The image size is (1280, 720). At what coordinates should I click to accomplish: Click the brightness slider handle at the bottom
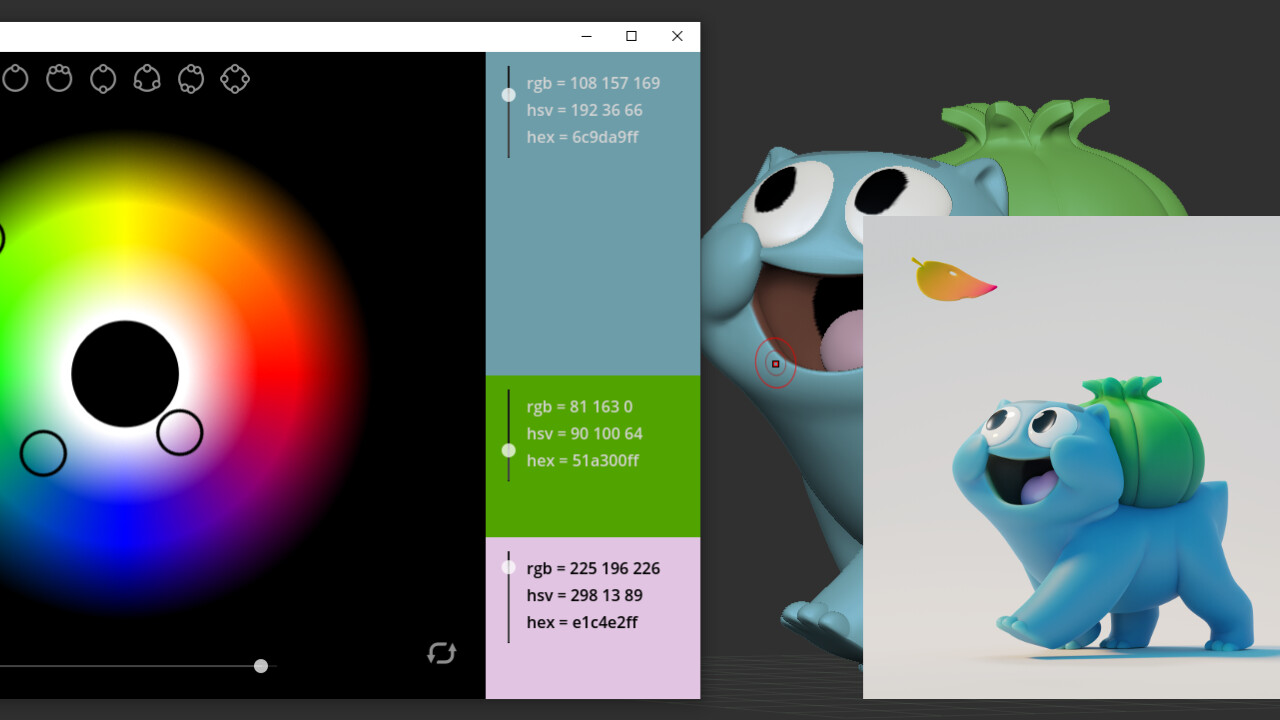pos(260,665)
